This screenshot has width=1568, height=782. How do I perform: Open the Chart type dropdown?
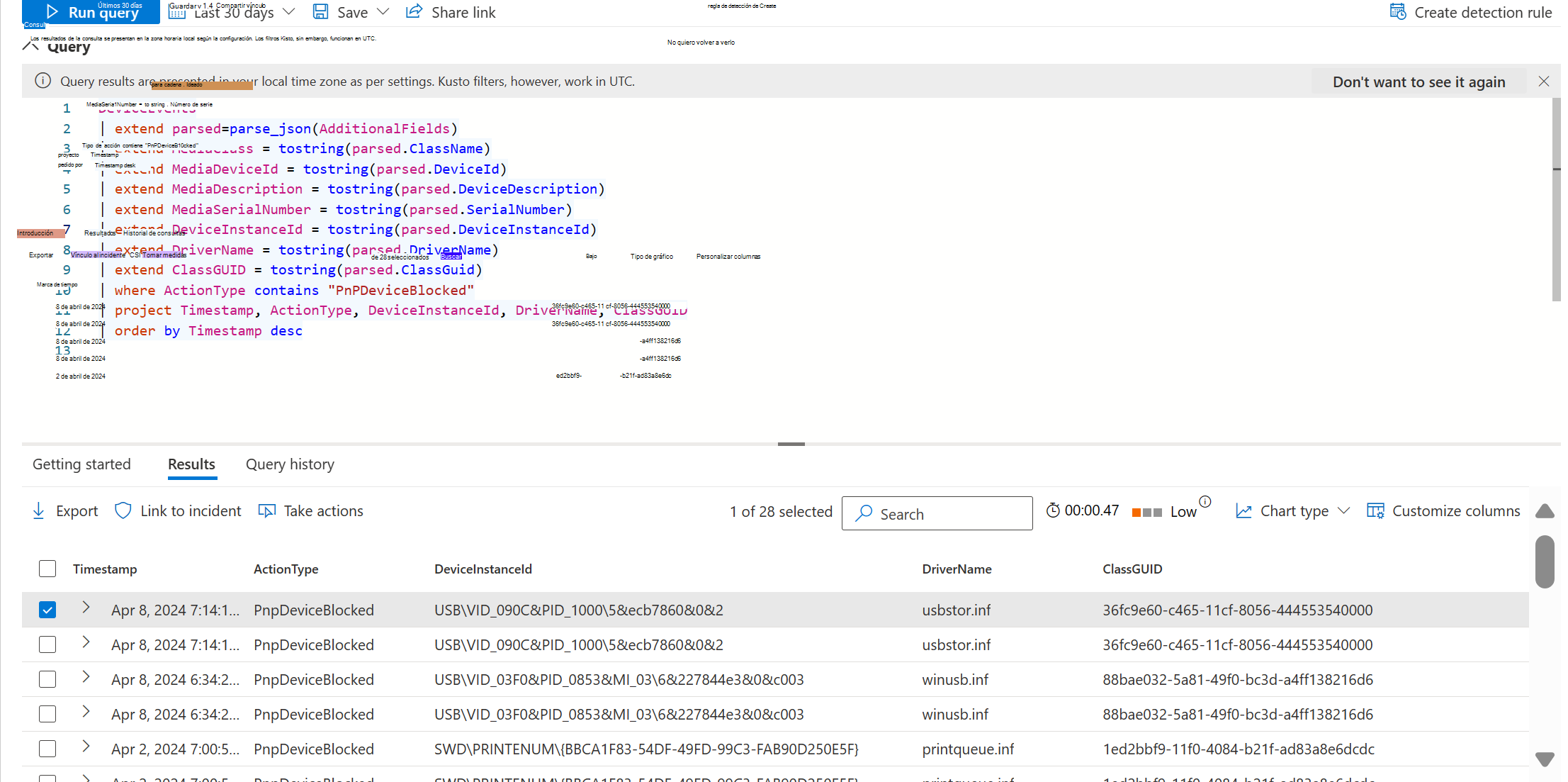(x=1293, y=511)
